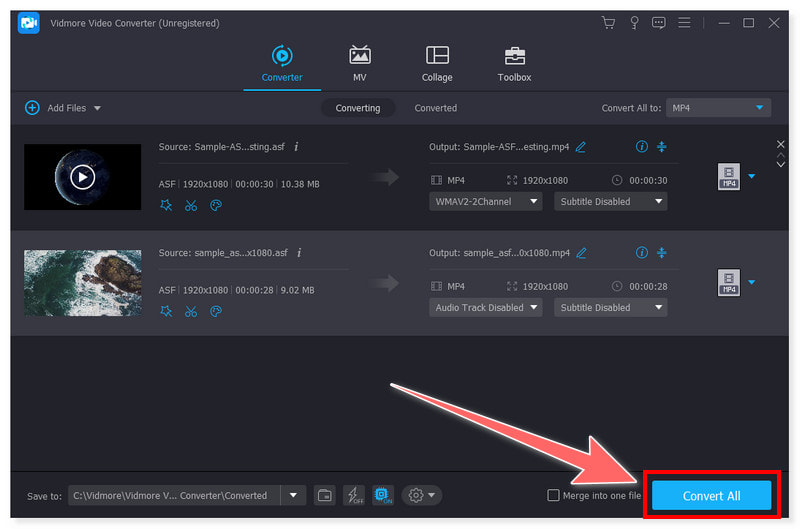
Task: Rename output Sample-ASF...esting.mp4 with pencil icon
Action: pos(581,147)
